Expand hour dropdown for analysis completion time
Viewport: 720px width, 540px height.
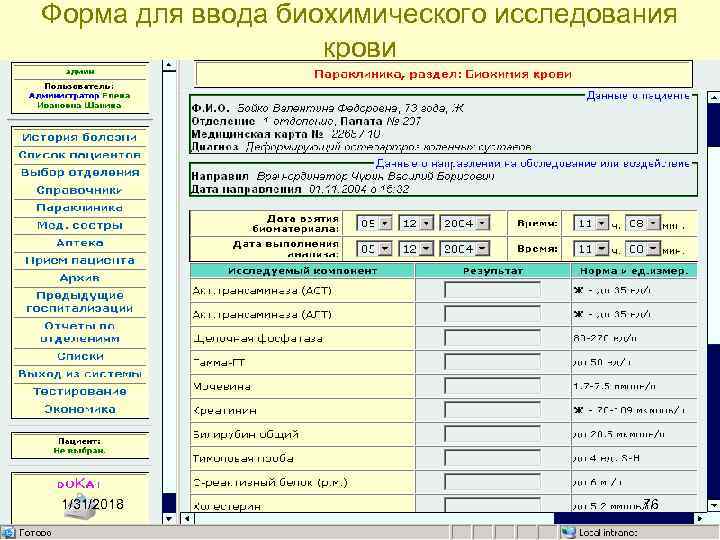pos(602,248)
